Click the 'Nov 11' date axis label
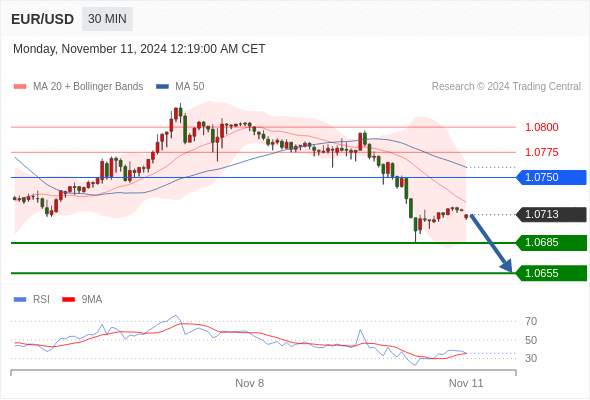This screenshot has width=590, height=400. 466,383
